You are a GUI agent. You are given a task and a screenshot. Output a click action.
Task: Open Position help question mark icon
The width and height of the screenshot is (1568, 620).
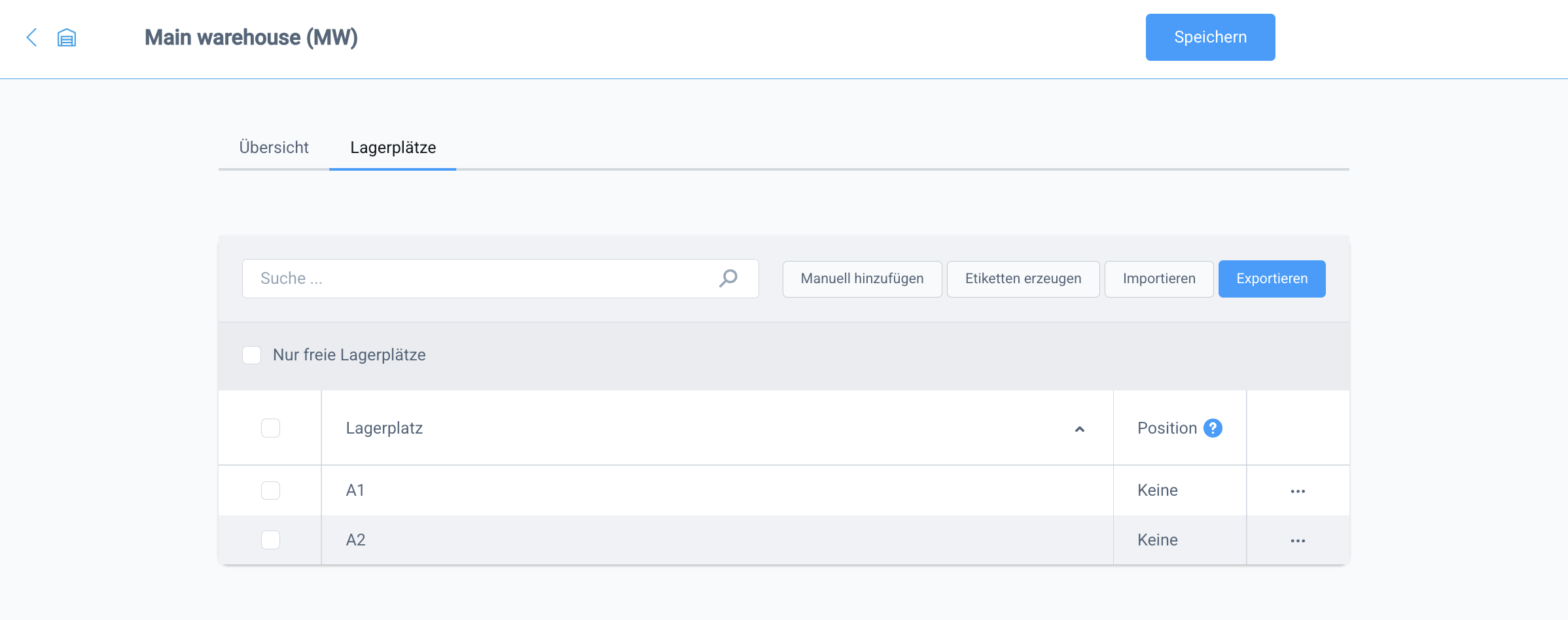(1213, 428)
